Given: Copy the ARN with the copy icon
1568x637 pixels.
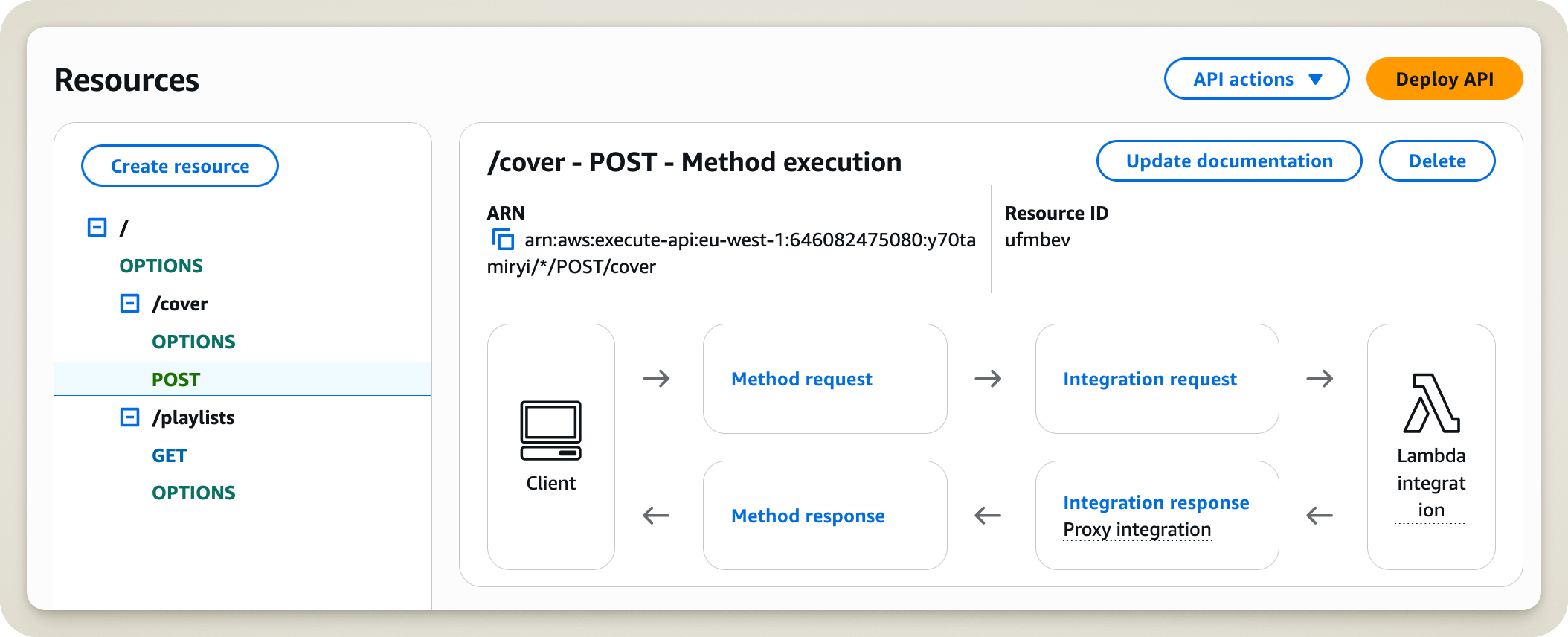Looking at the screenshot, I should 503,240.
